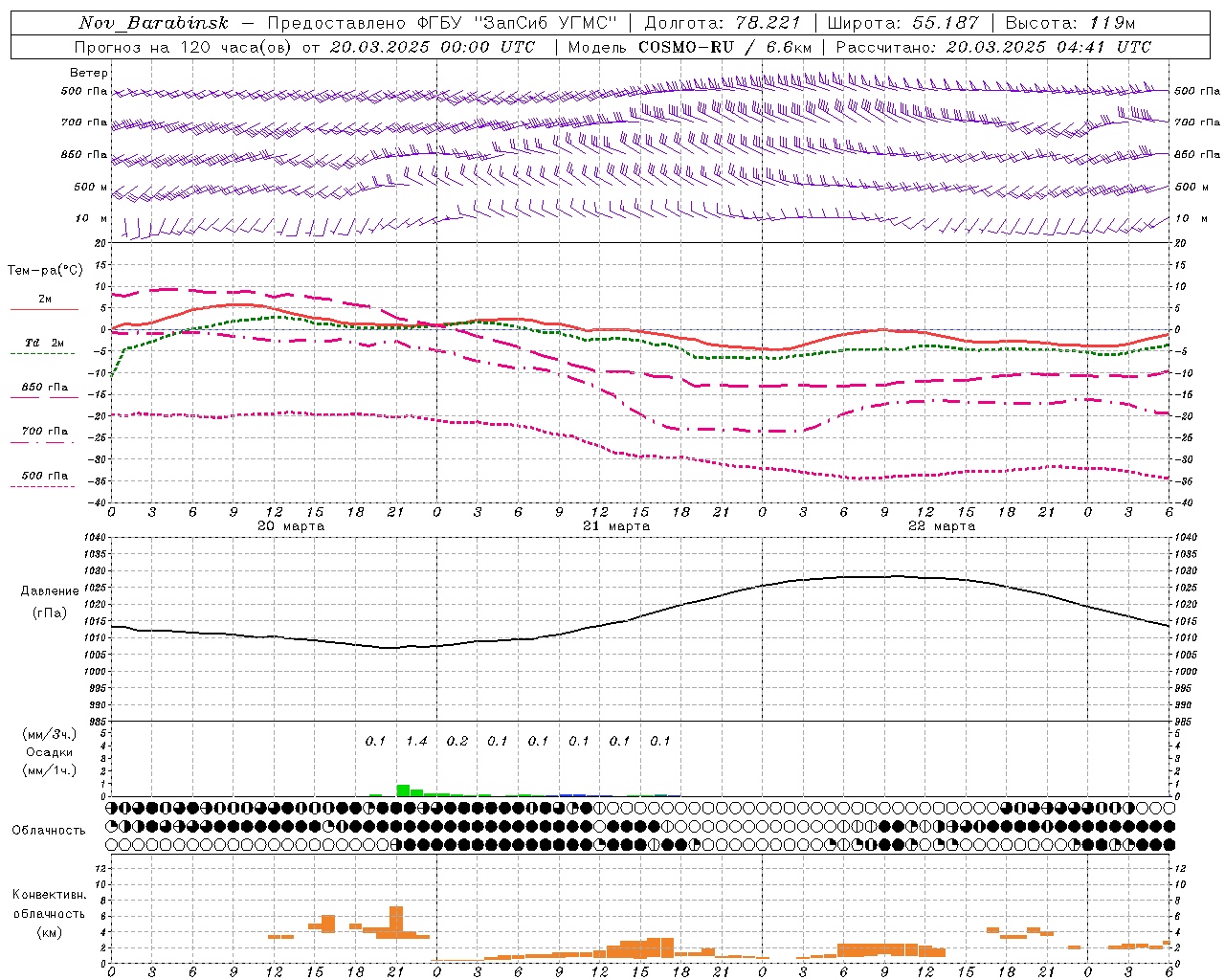Click the '850 гПа' temperature legend entry
The height and width of the screenshot is (980, 1225).
[45, 388]
